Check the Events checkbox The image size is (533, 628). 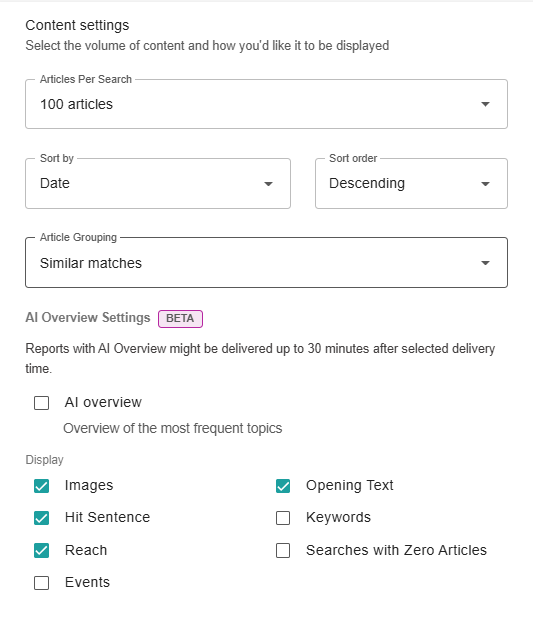pyautogui.click(x=42, y=583)
